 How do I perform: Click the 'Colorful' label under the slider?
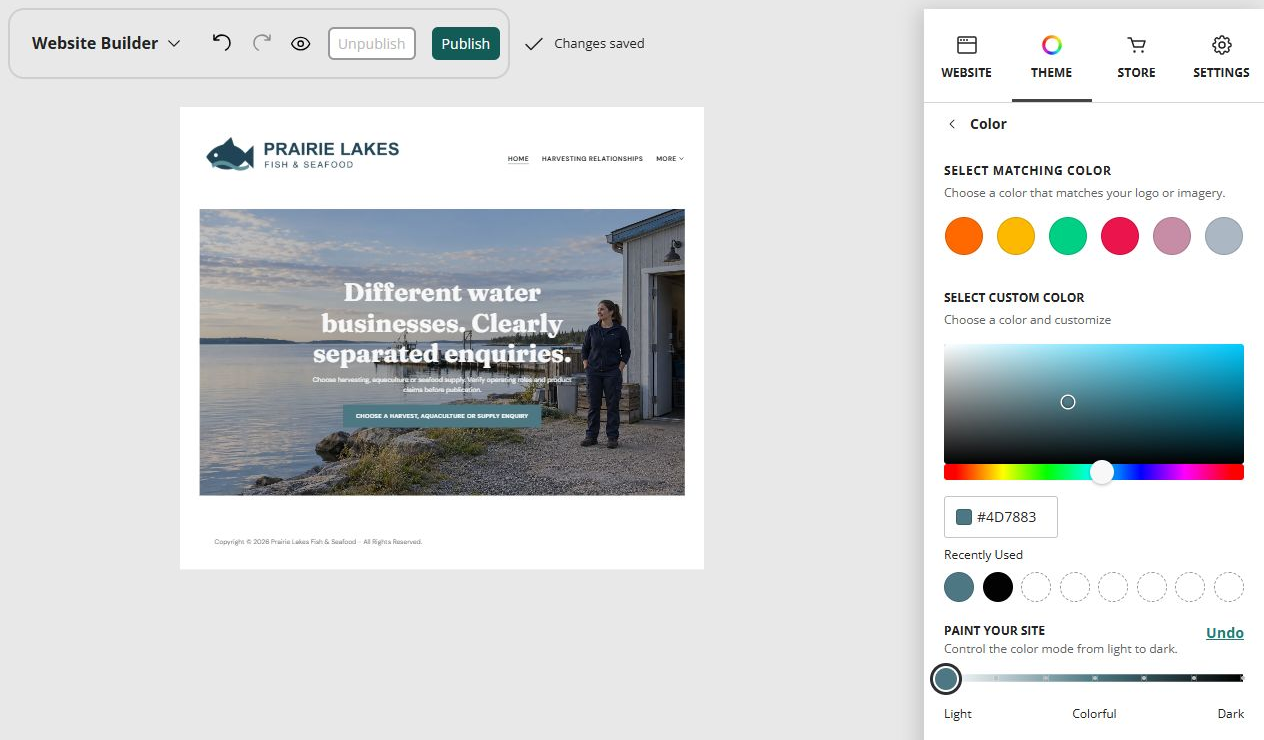1094,714
